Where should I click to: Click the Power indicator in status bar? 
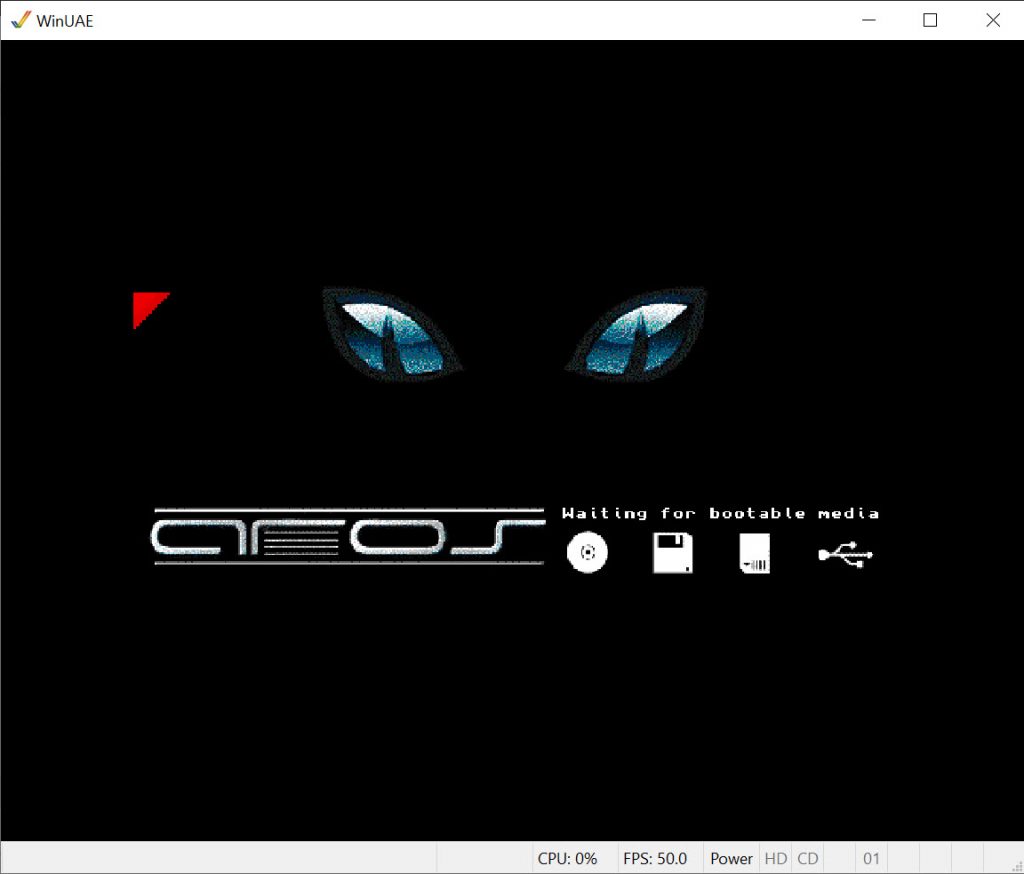click(x=731, y=858)
